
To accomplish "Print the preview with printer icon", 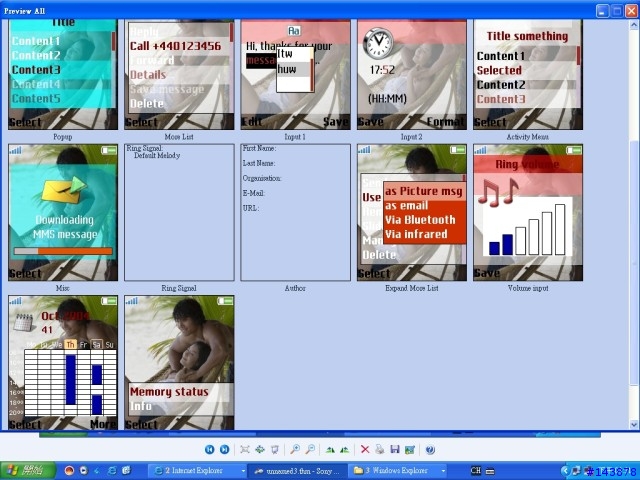I will (380, 449).
